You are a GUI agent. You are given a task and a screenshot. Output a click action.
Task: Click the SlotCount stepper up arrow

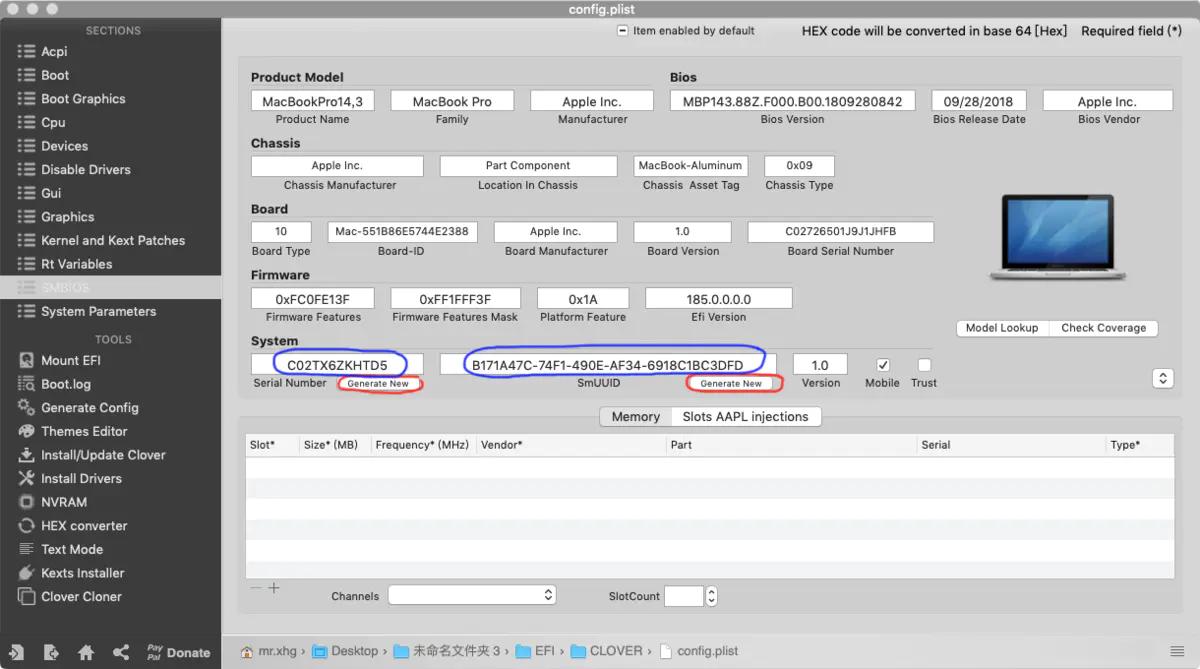[x=710, y=591]
